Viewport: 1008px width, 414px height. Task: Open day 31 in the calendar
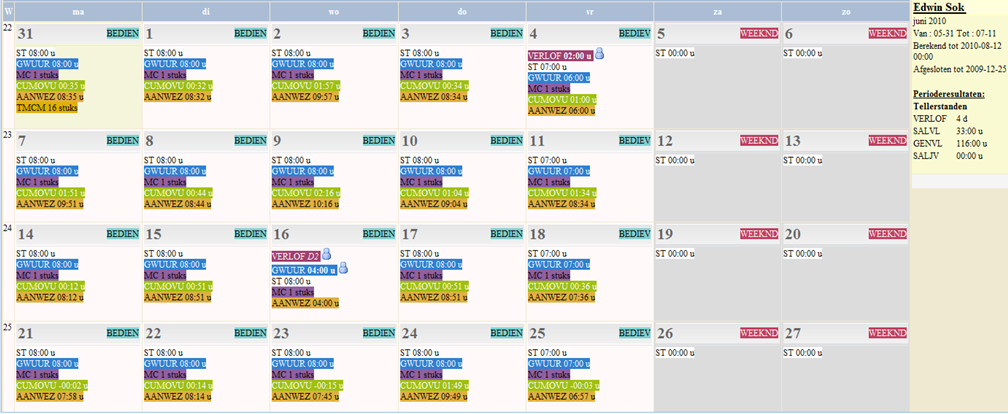tap(26, 34)
